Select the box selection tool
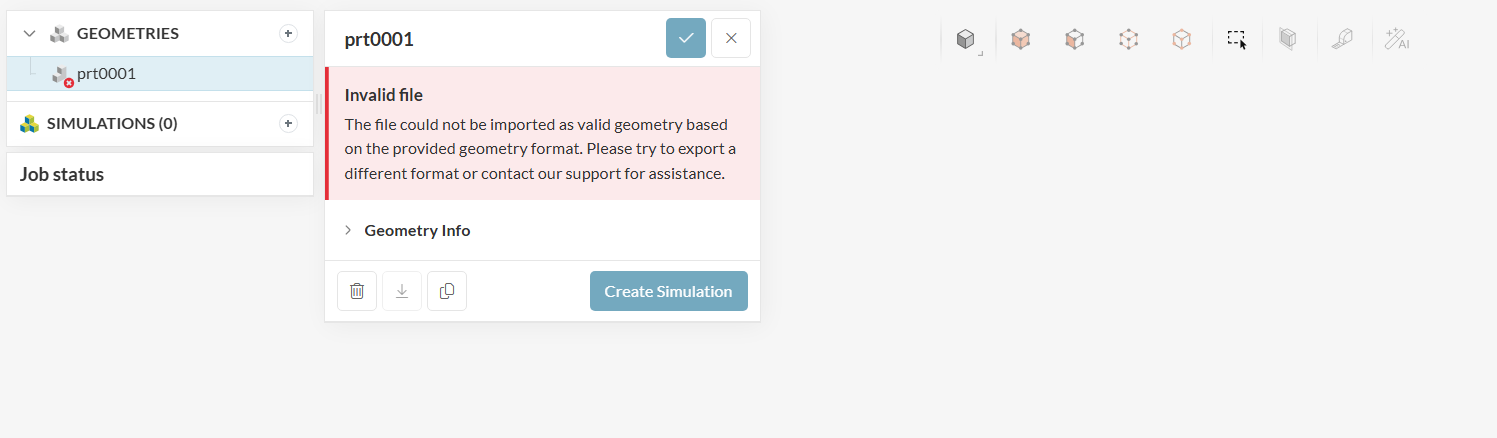Viewport: 1497px width, 438px height. click(1237, 40)
